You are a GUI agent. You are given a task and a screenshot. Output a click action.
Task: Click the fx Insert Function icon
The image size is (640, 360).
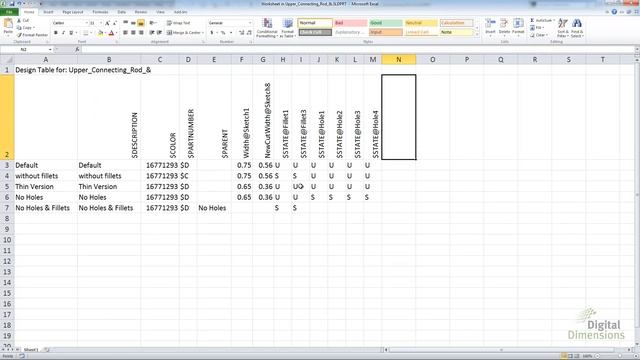[77, 49]
